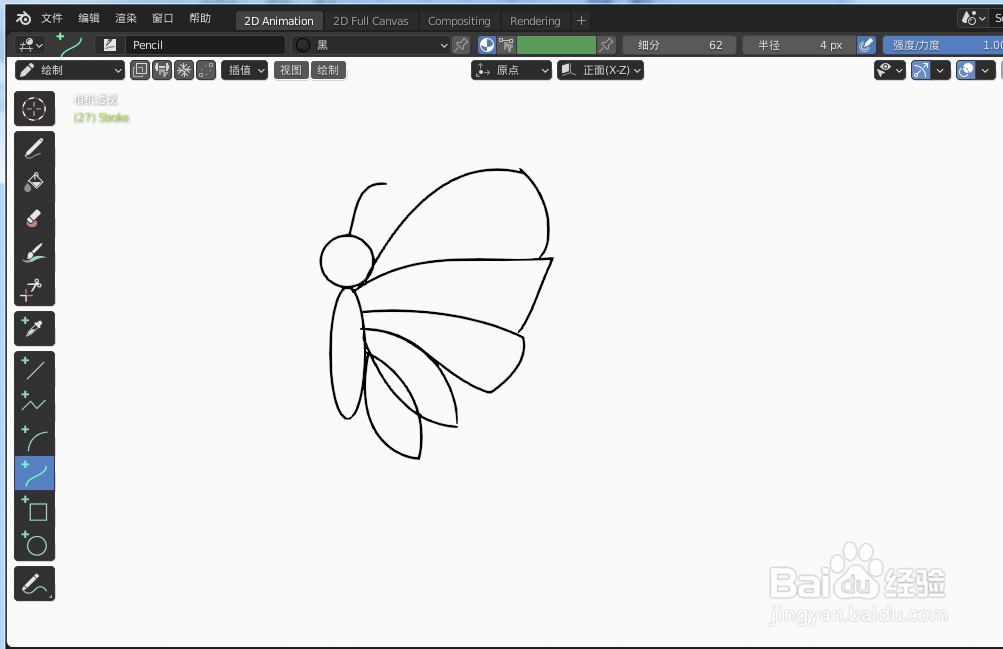Select the Arc tool
1003x649 pixels.
[35, 438]
